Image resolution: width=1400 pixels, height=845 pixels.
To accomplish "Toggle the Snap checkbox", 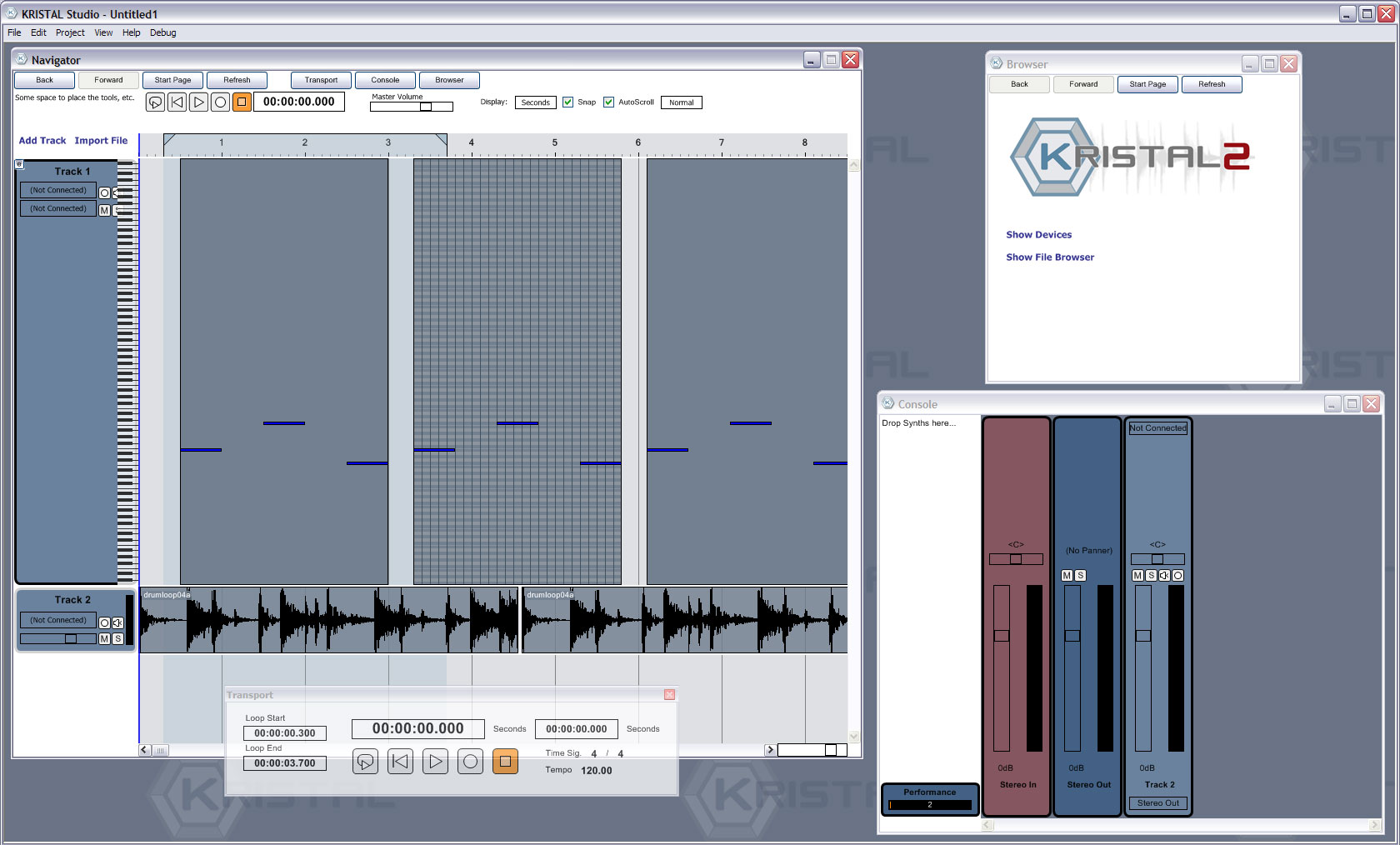I will (x=567, y=102).
